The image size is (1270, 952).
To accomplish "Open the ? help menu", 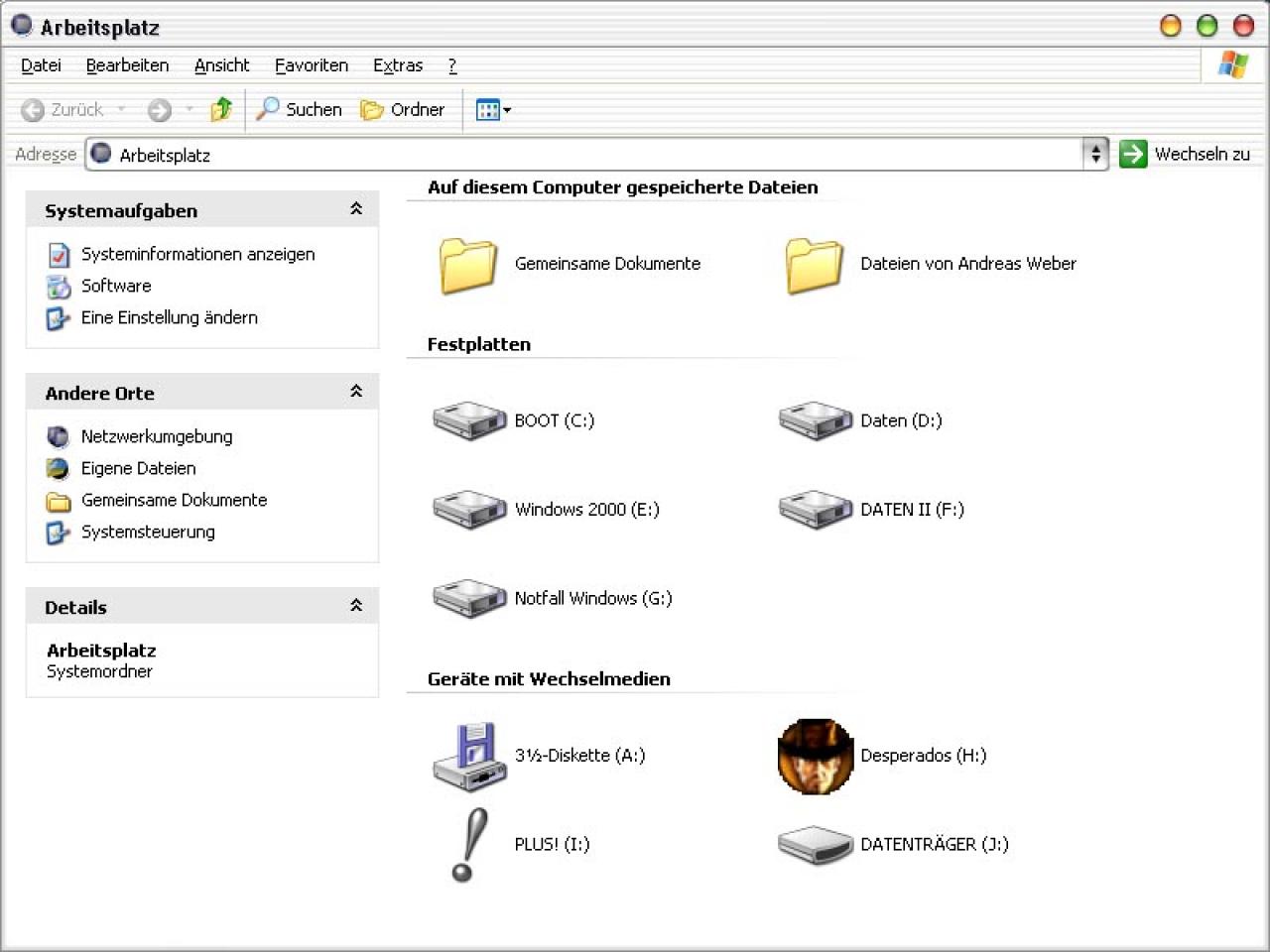I will pyautogui.click(x=452, y=65).
